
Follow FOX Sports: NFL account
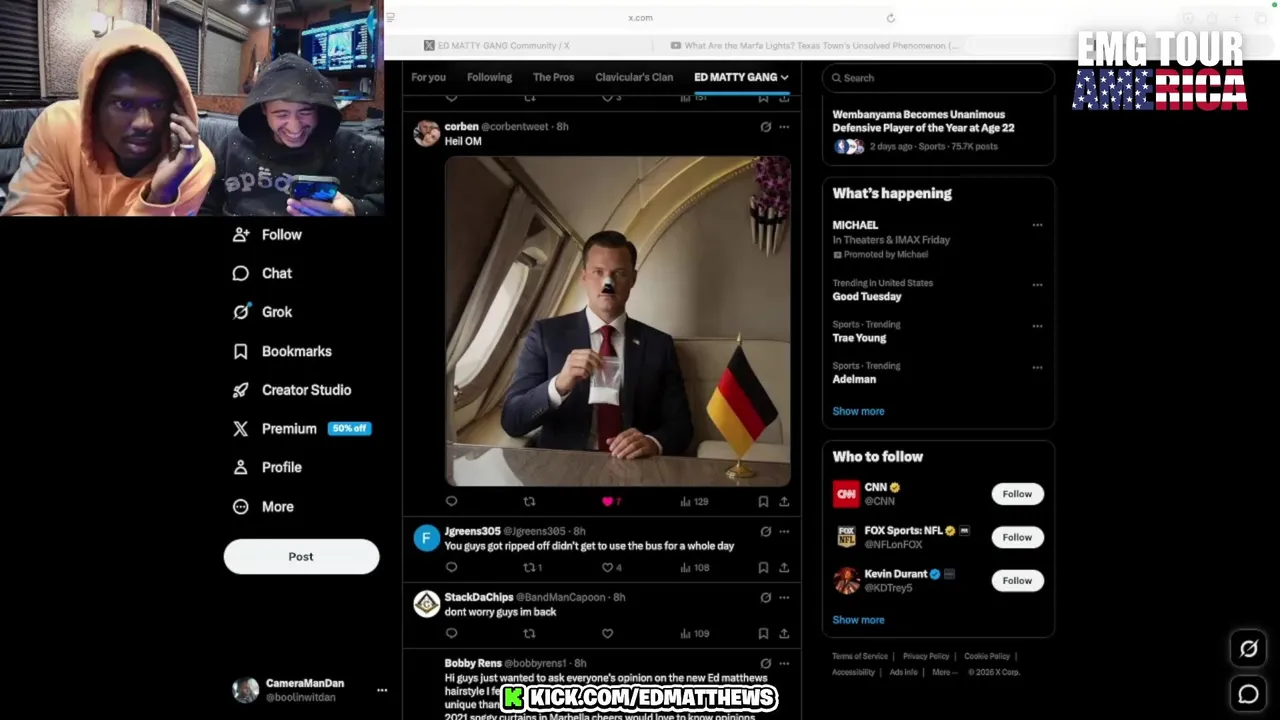1017,537
